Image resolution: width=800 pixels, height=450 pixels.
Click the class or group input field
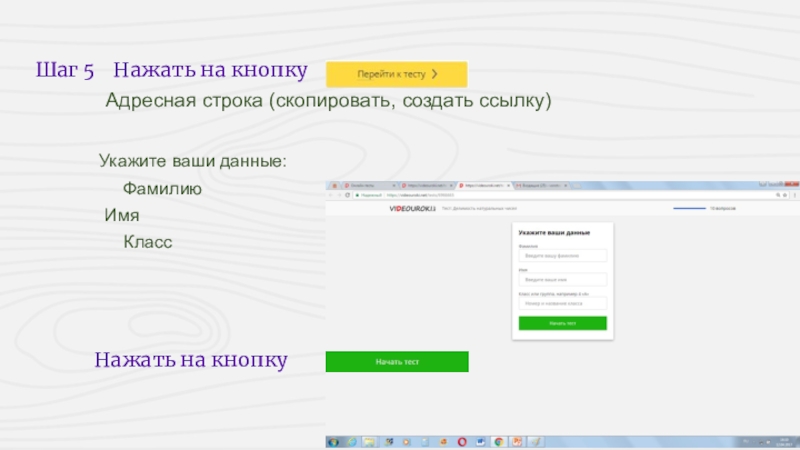click(562, 304)
